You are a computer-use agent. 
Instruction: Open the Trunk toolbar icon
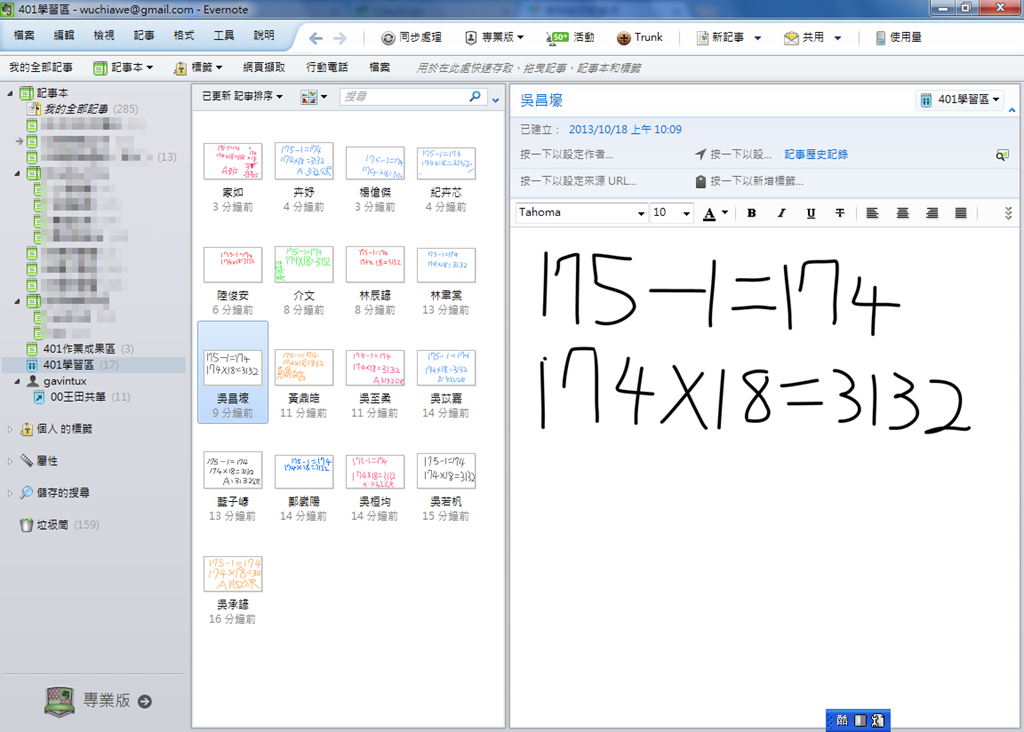(x=624, y=38)
